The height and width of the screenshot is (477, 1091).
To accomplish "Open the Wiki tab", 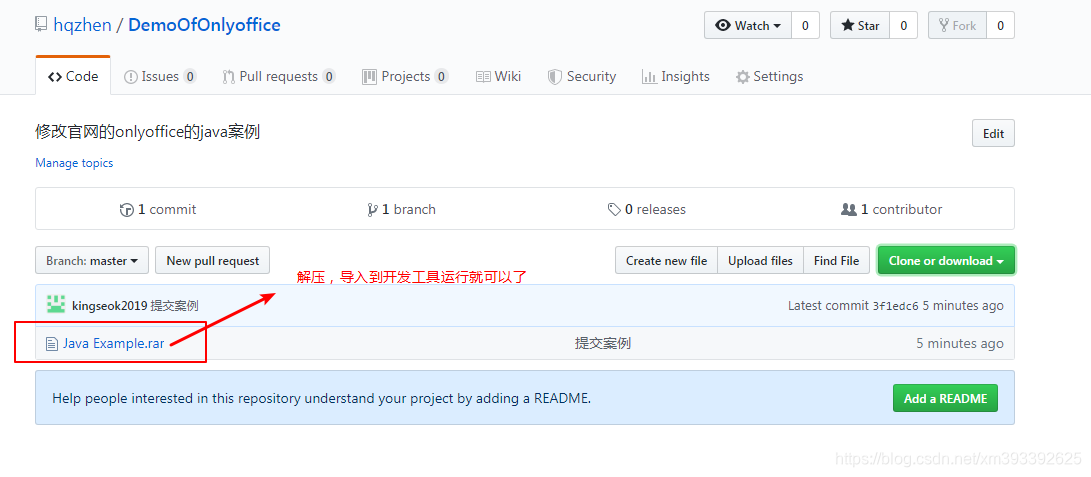I will point(498,76).
